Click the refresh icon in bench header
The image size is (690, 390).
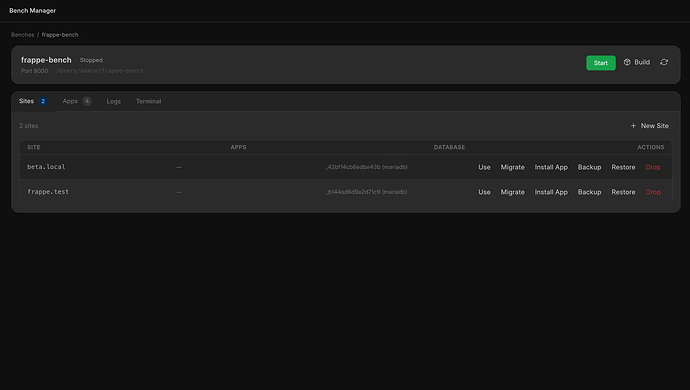(x=664, y=63)
